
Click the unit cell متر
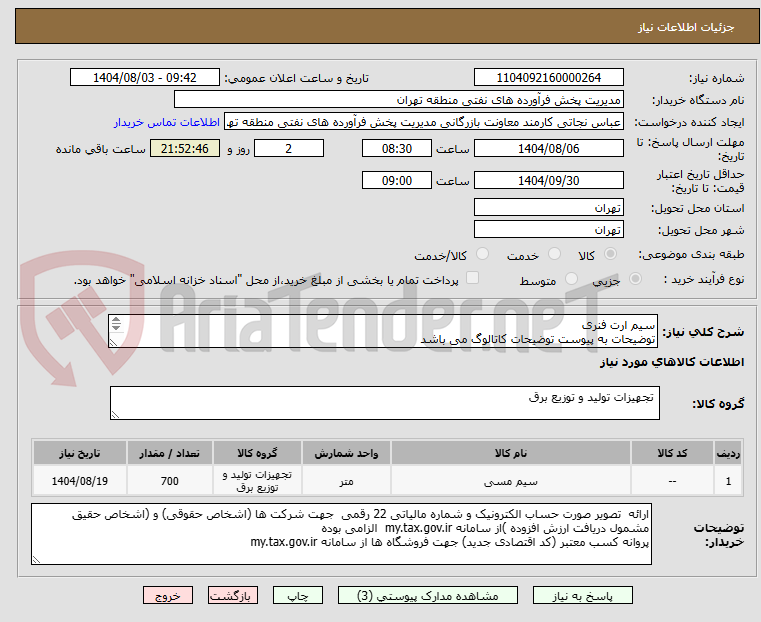tap(346, 481)
